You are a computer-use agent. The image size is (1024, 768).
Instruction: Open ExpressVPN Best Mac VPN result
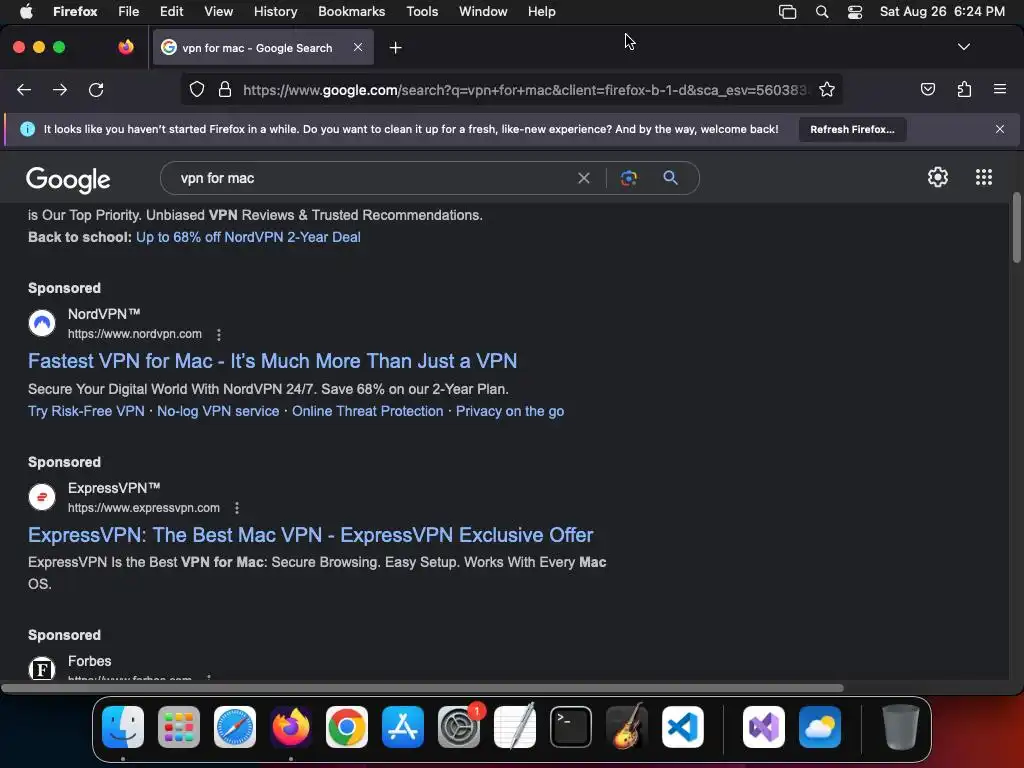coord(310,535)
